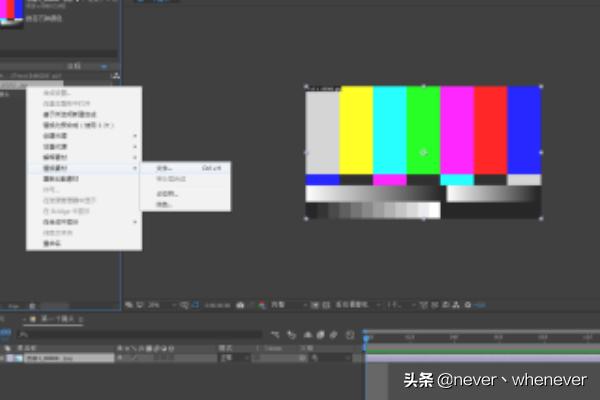Enable motion blur switch in timeline header
Image resolution: width=600 pixels, height=400 pixels.
[321, 334]
